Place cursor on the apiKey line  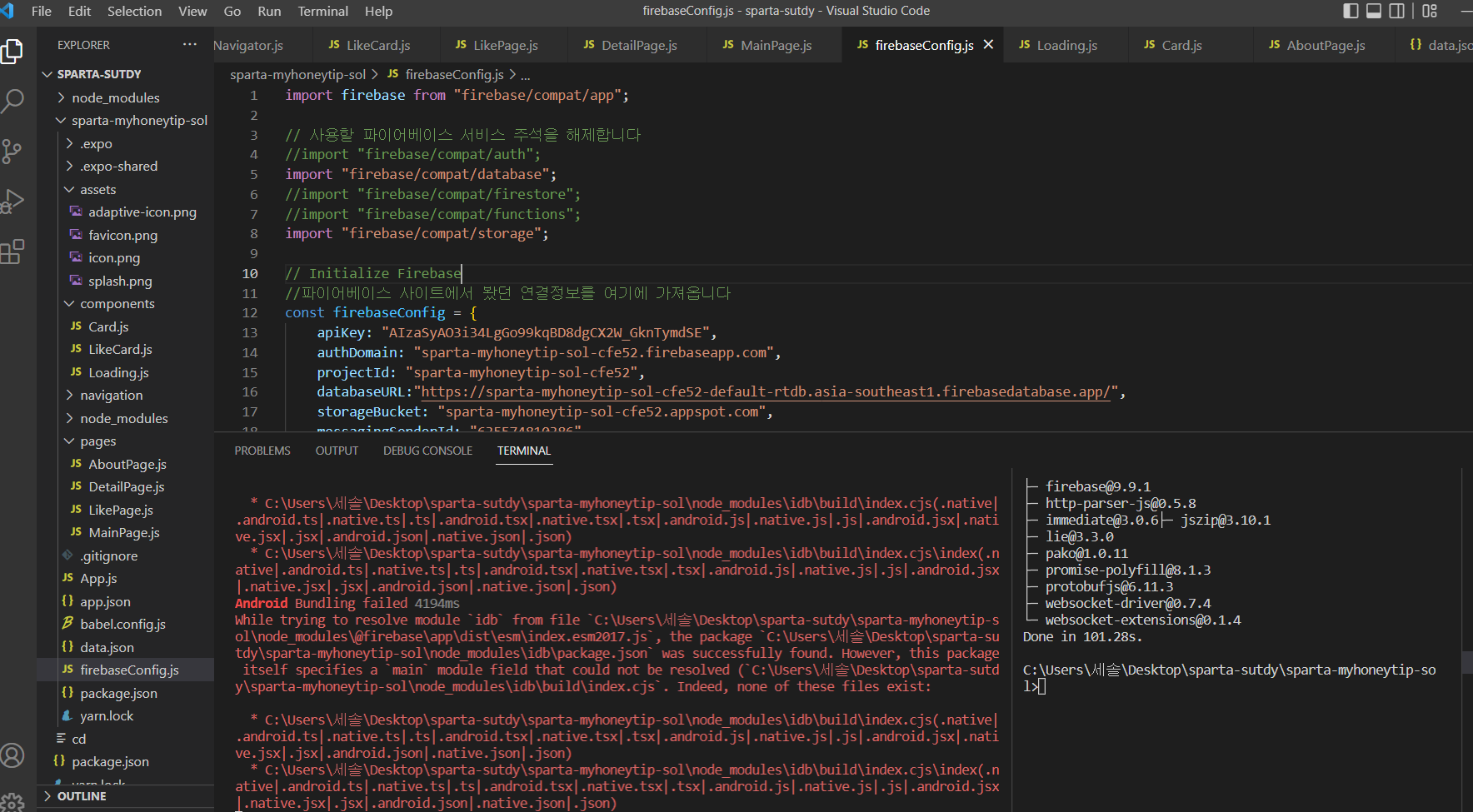(517, 332)
